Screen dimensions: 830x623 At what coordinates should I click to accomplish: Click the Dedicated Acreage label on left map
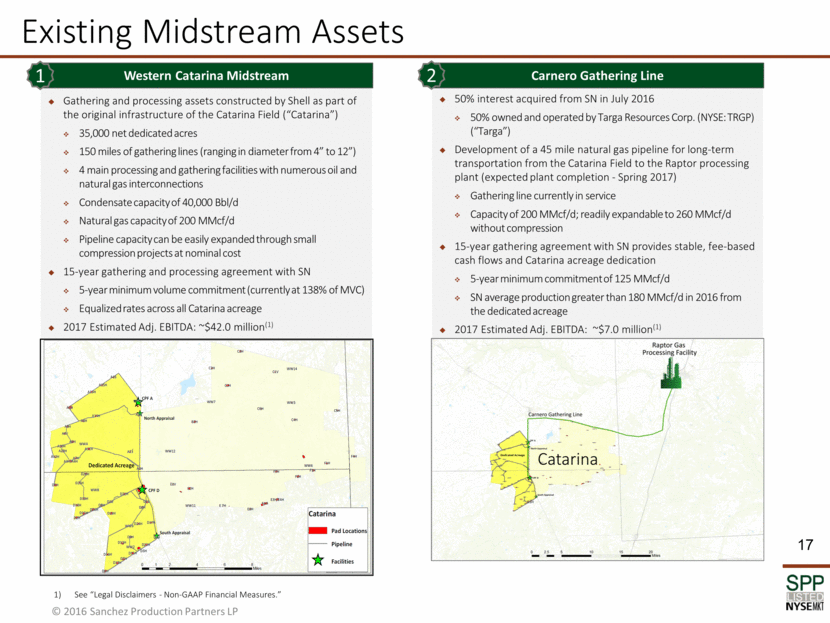(x=110, y=465)
